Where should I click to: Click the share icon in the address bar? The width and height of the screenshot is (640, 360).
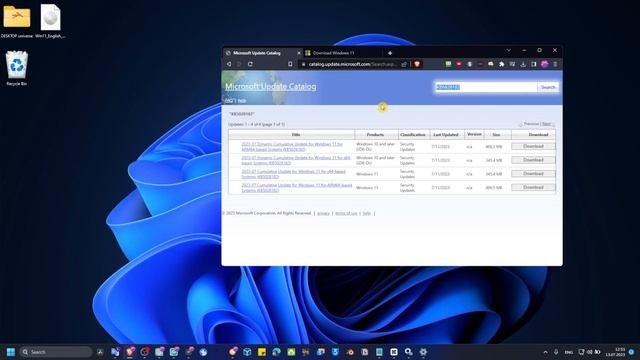[404, 64]
